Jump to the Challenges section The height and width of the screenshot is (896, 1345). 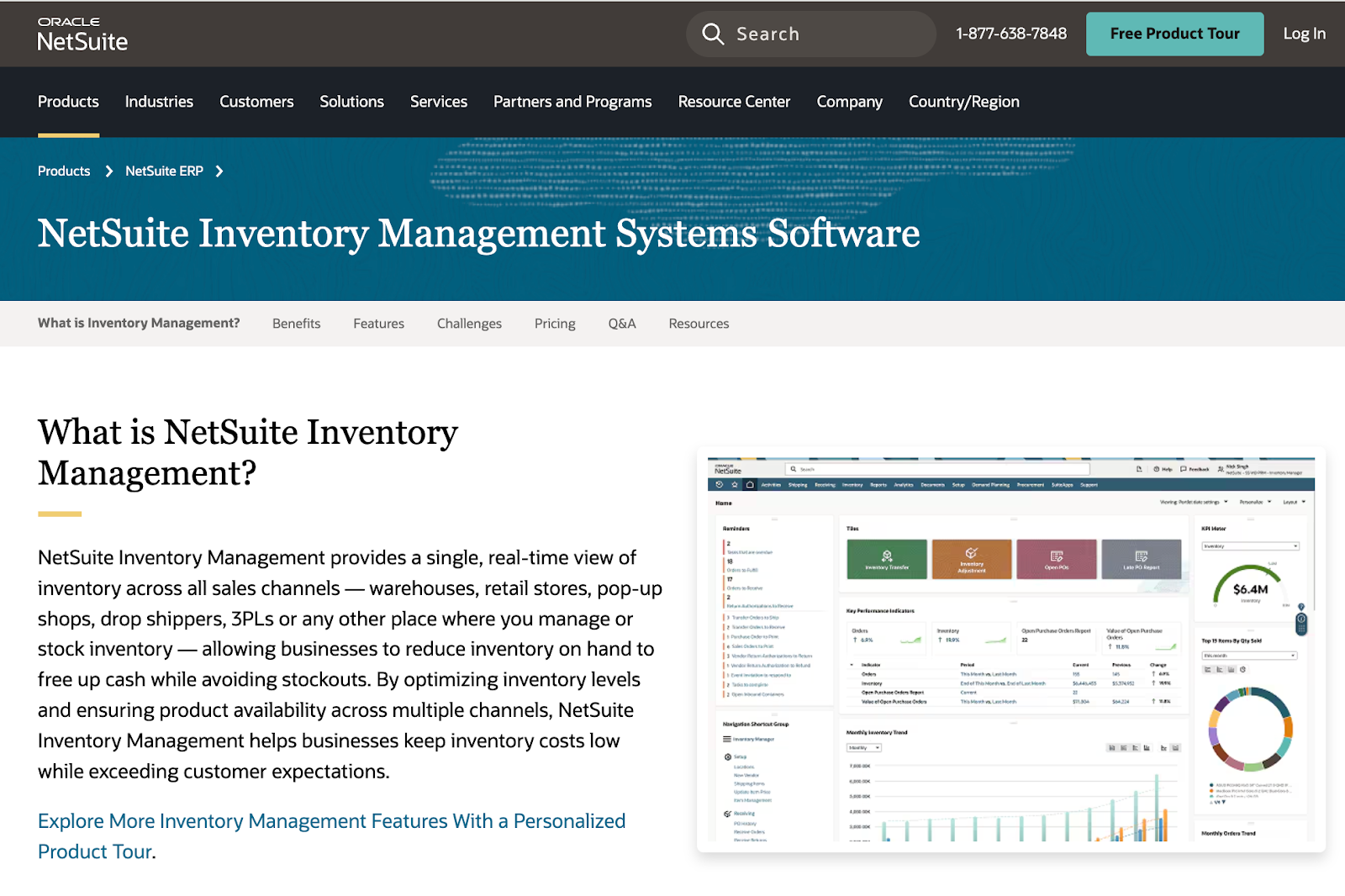tap(469, 324)
